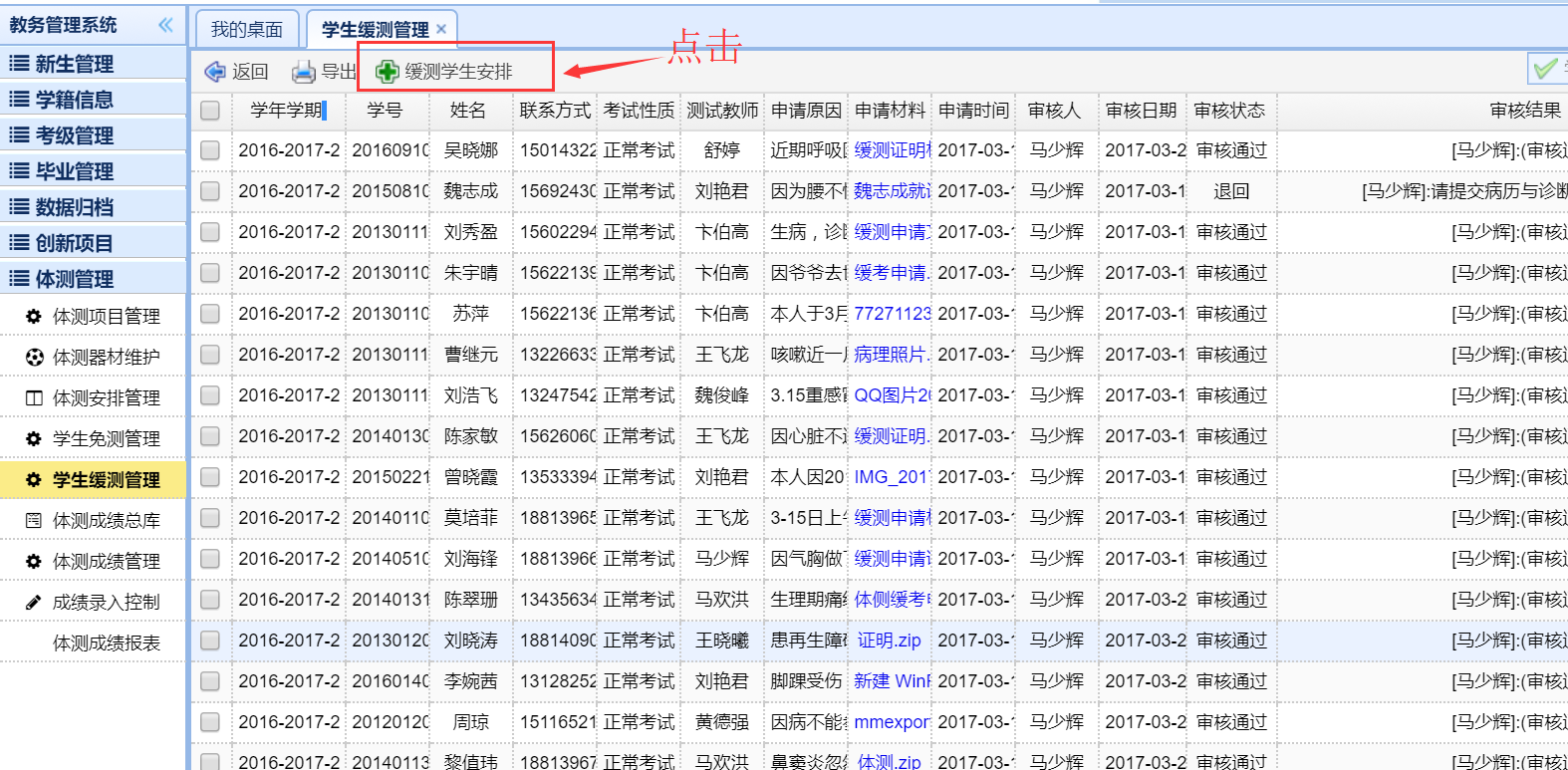
Task: Click the 导出 export icon
Action: [x=304, y=72]
